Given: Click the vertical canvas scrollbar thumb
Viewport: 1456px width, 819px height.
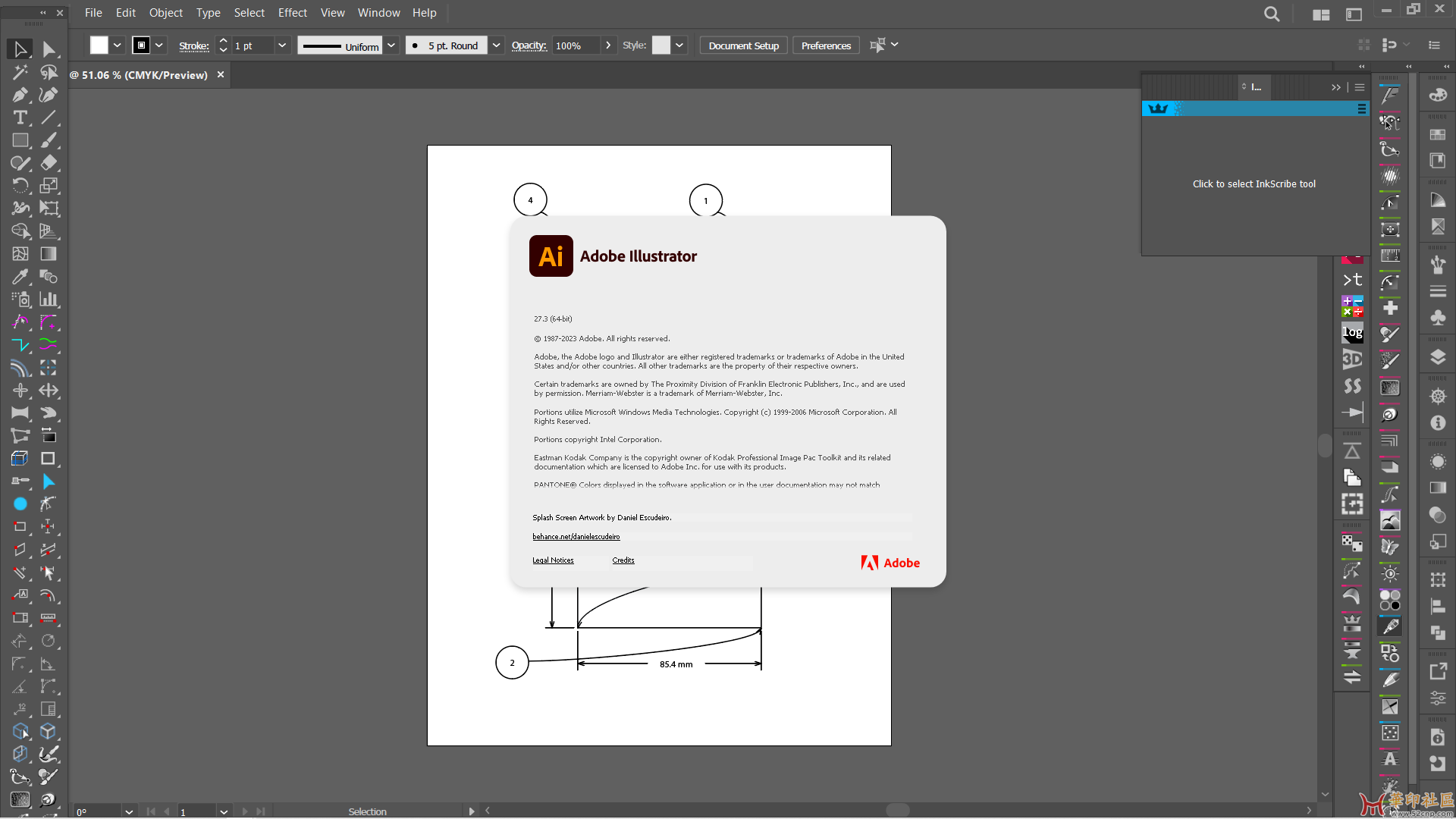Looking at the screenshot, I should [1325, 445].
